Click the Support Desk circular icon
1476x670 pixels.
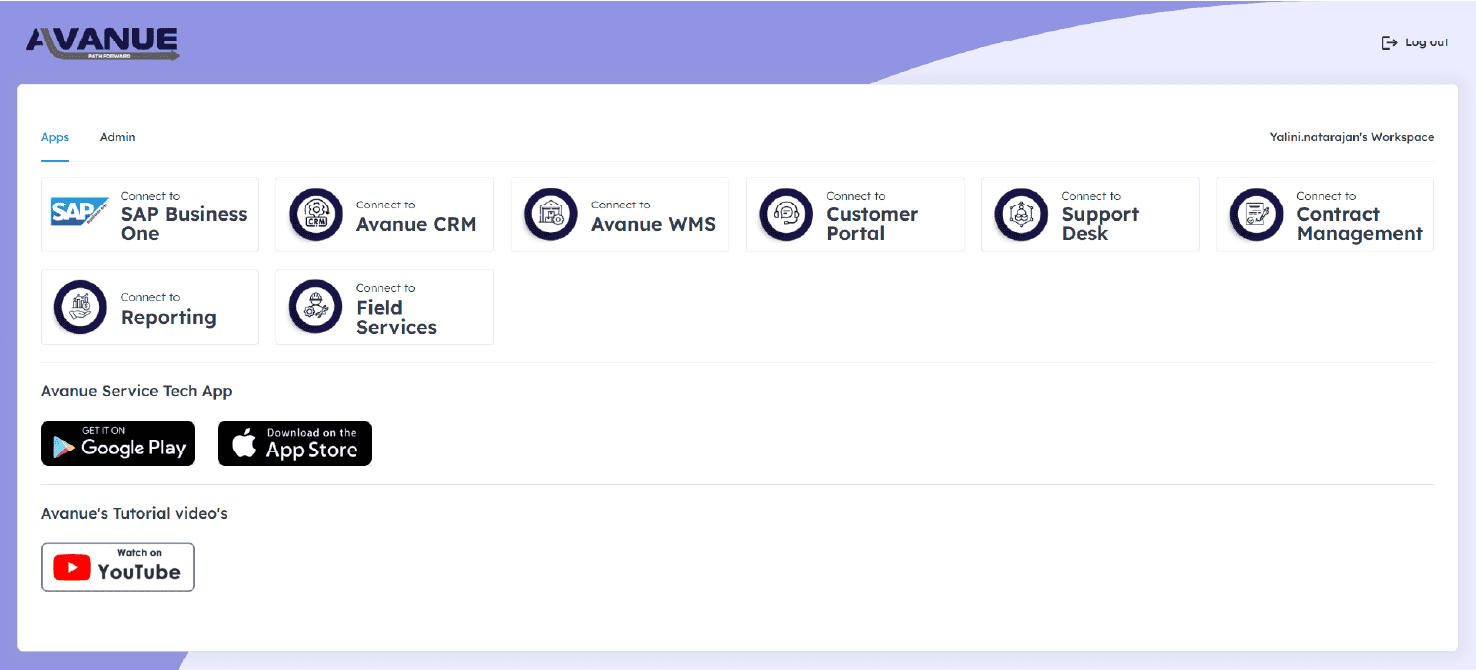[x=1021, y=215]
